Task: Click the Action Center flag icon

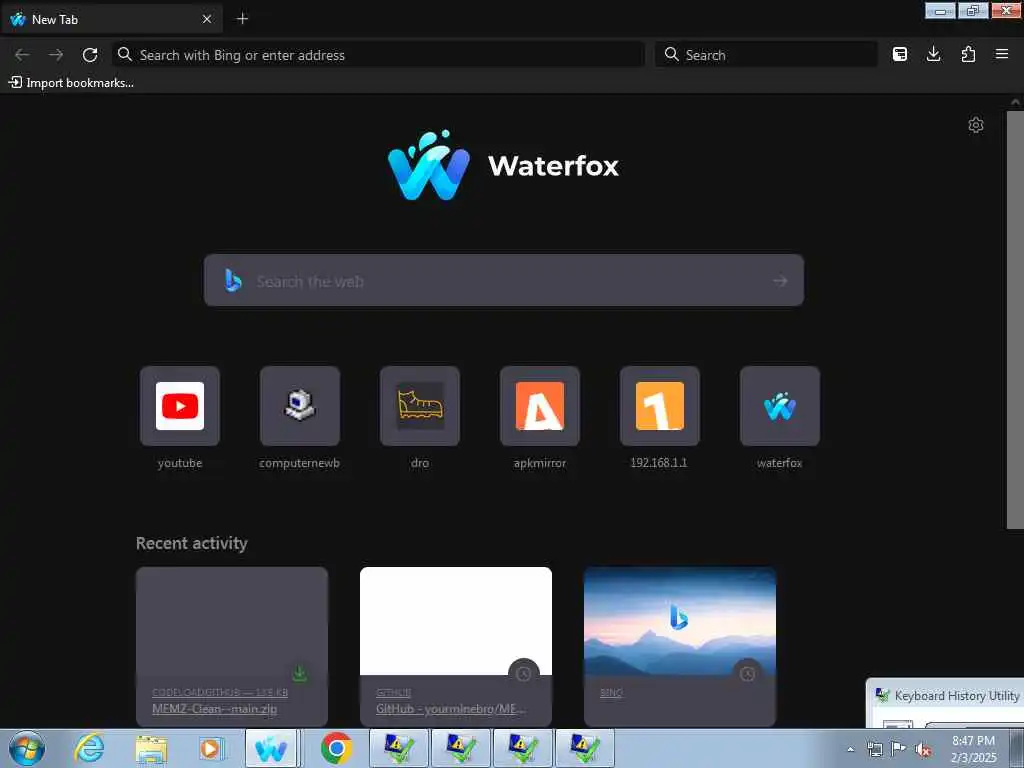Action: 899,748
